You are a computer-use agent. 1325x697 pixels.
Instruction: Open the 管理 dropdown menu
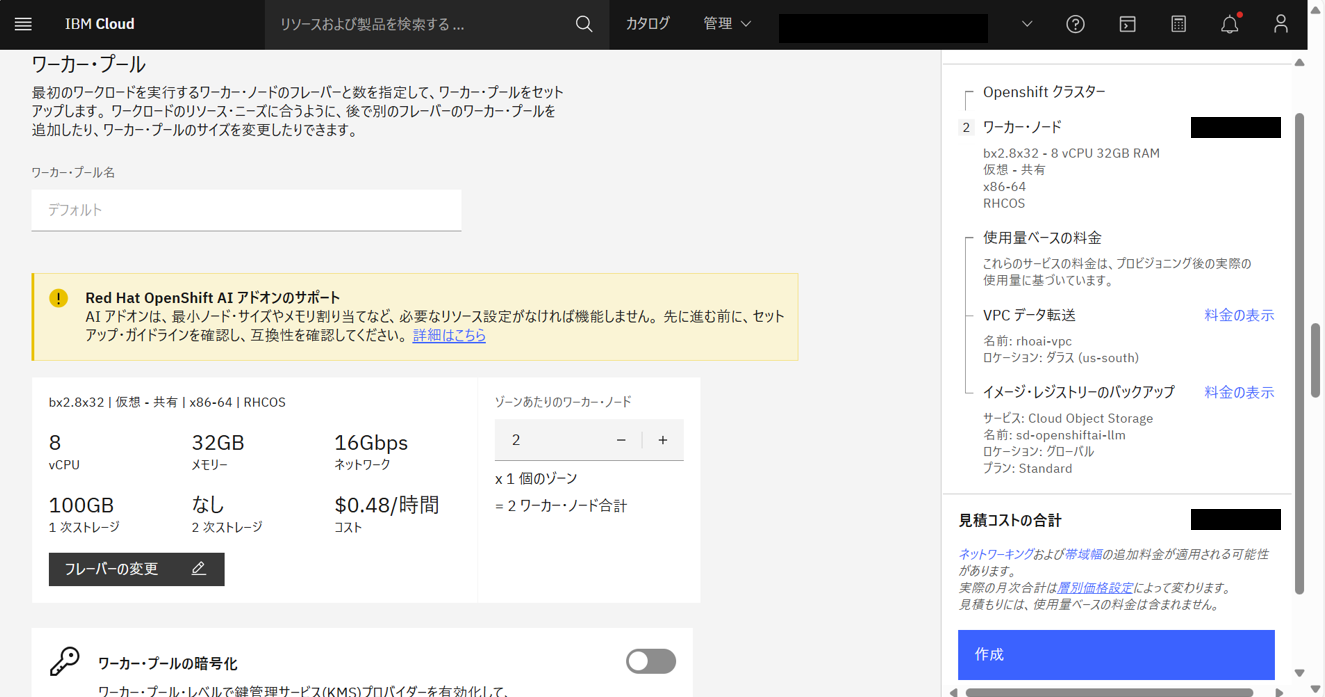pos(727,24)
